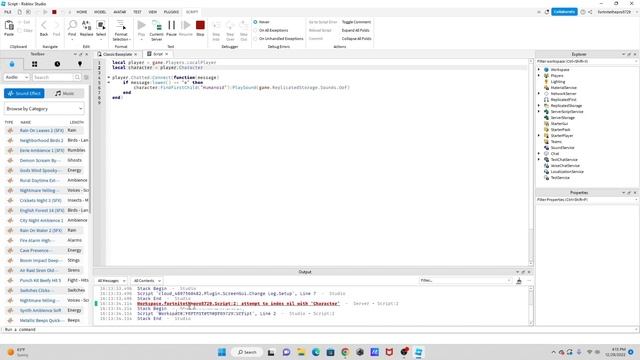Click the Toolbox search magnifier icon
This screenshot has width=640, height=360.
pyautogui.click(x=78, y=77)
